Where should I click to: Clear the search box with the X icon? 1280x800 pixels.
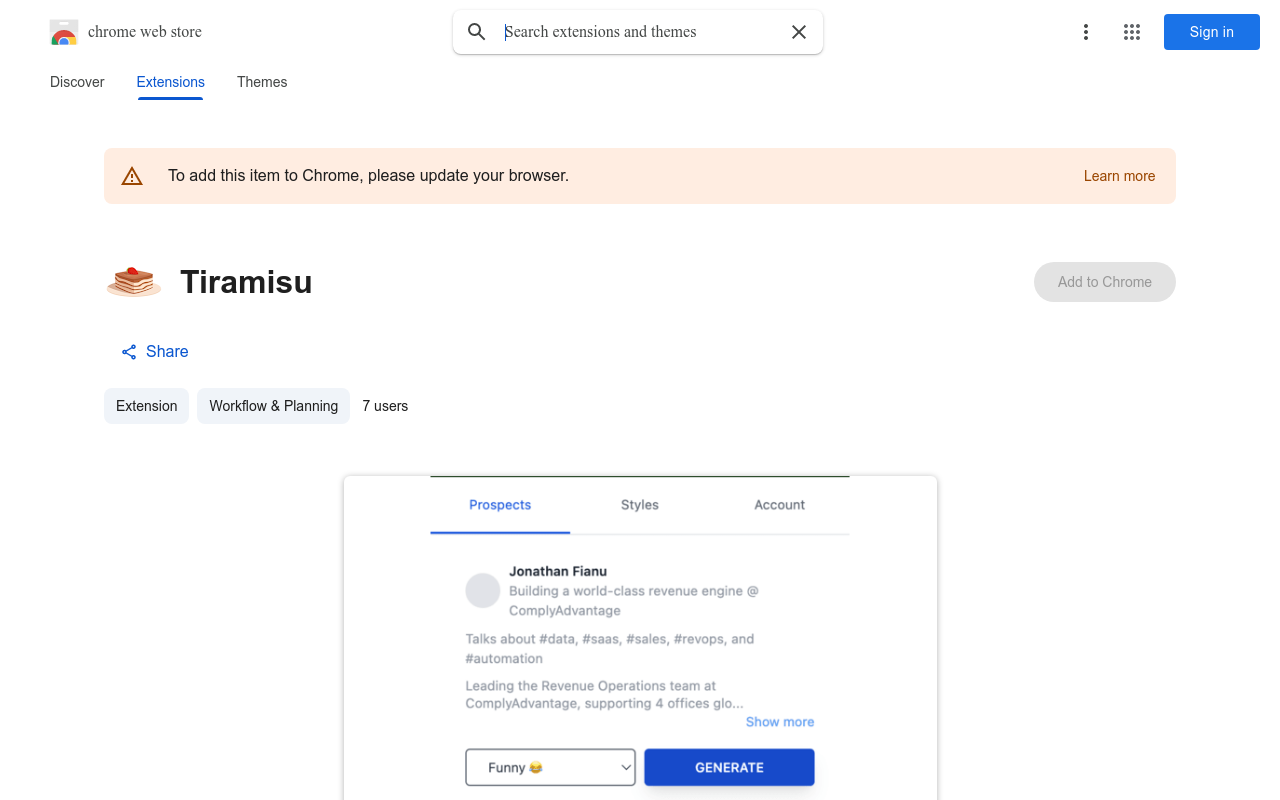click(799, 32)
